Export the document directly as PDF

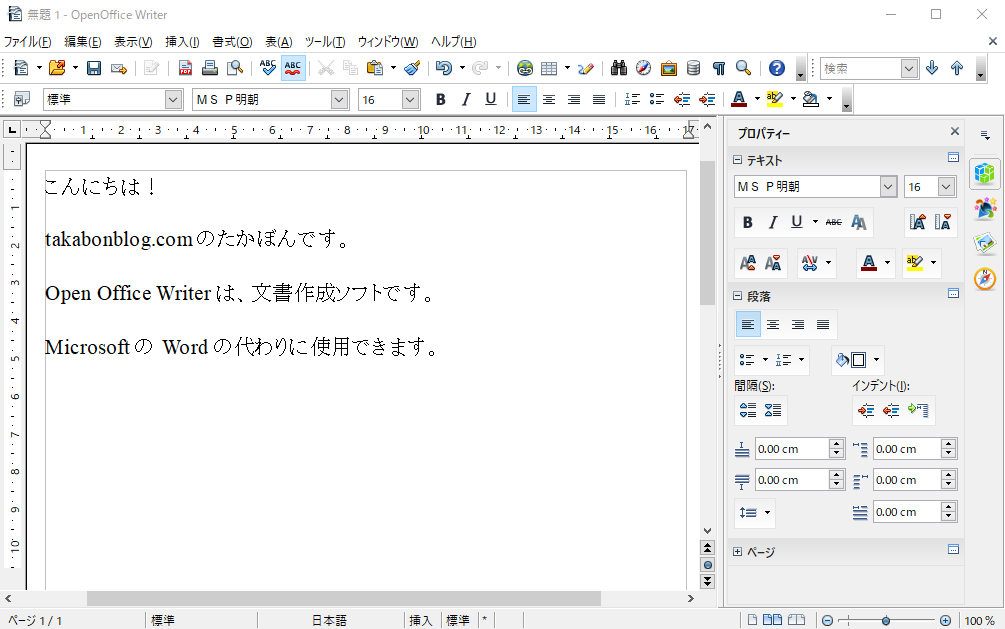tap(185, 68)
